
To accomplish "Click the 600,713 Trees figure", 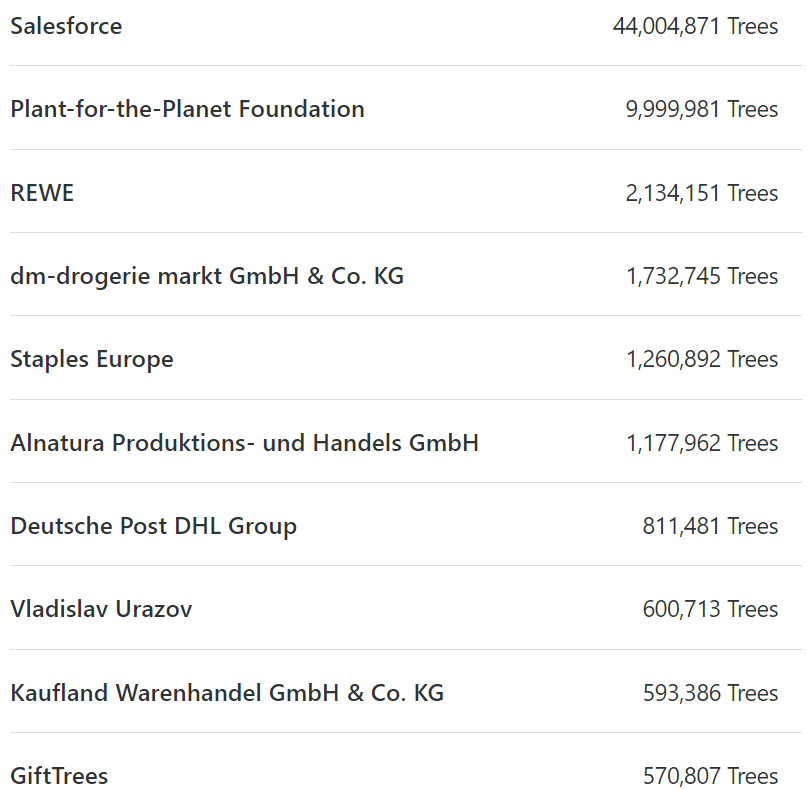I will [710, 609].
